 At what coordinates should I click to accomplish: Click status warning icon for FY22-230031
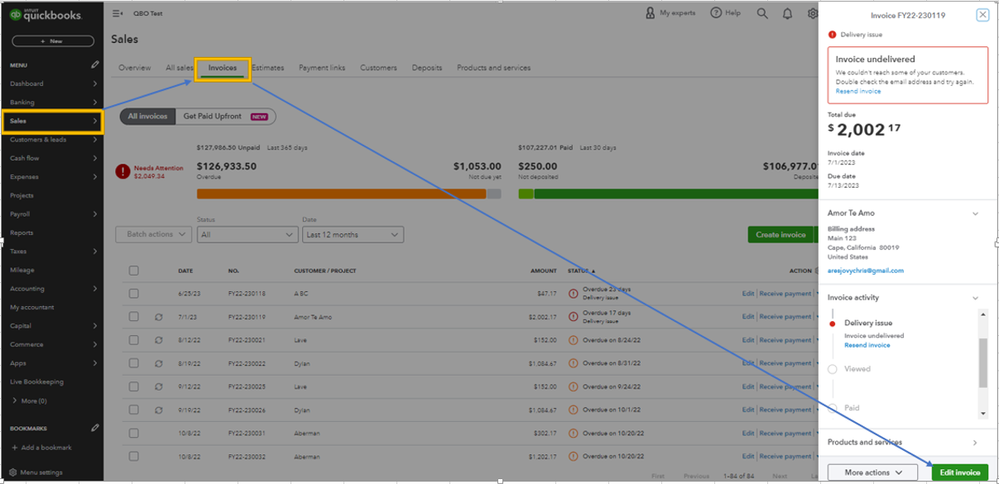[x=573, y=433]
